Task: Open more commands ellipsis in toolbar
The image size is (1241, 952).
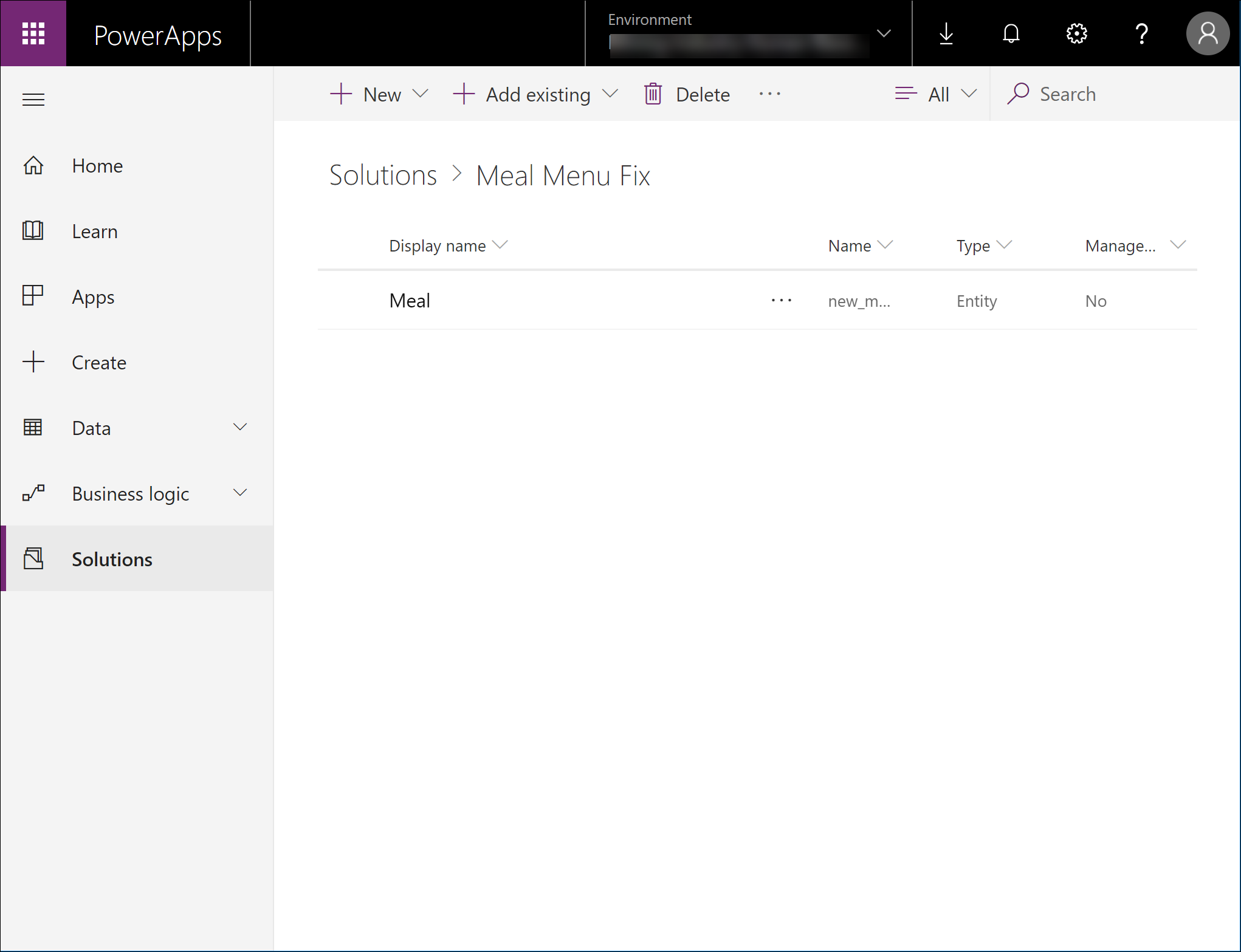Action: 769,94
